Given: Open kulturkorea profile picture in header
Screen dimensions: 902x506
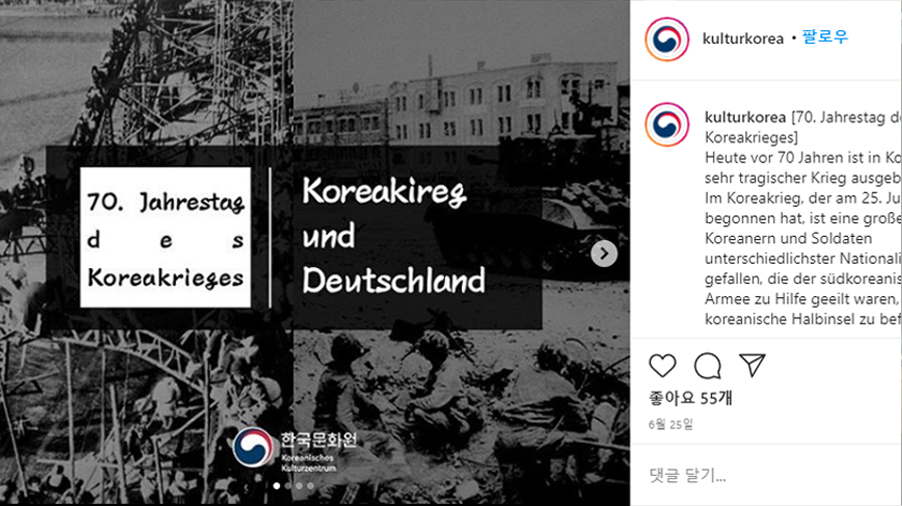Looking at the screenshot, I should (667, 39).
